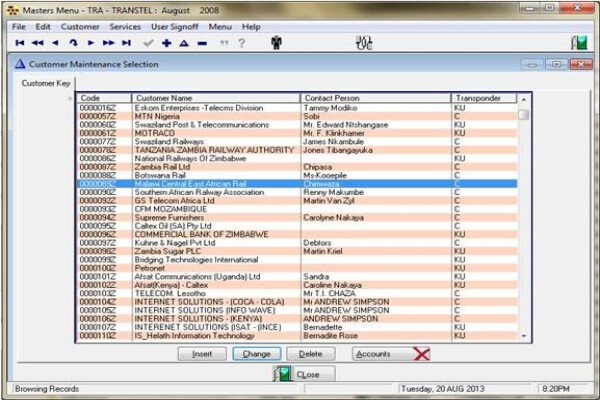The width and height of the screenshot is (600, 400).
Task: Open the Help menu
Action: [251, 27]
